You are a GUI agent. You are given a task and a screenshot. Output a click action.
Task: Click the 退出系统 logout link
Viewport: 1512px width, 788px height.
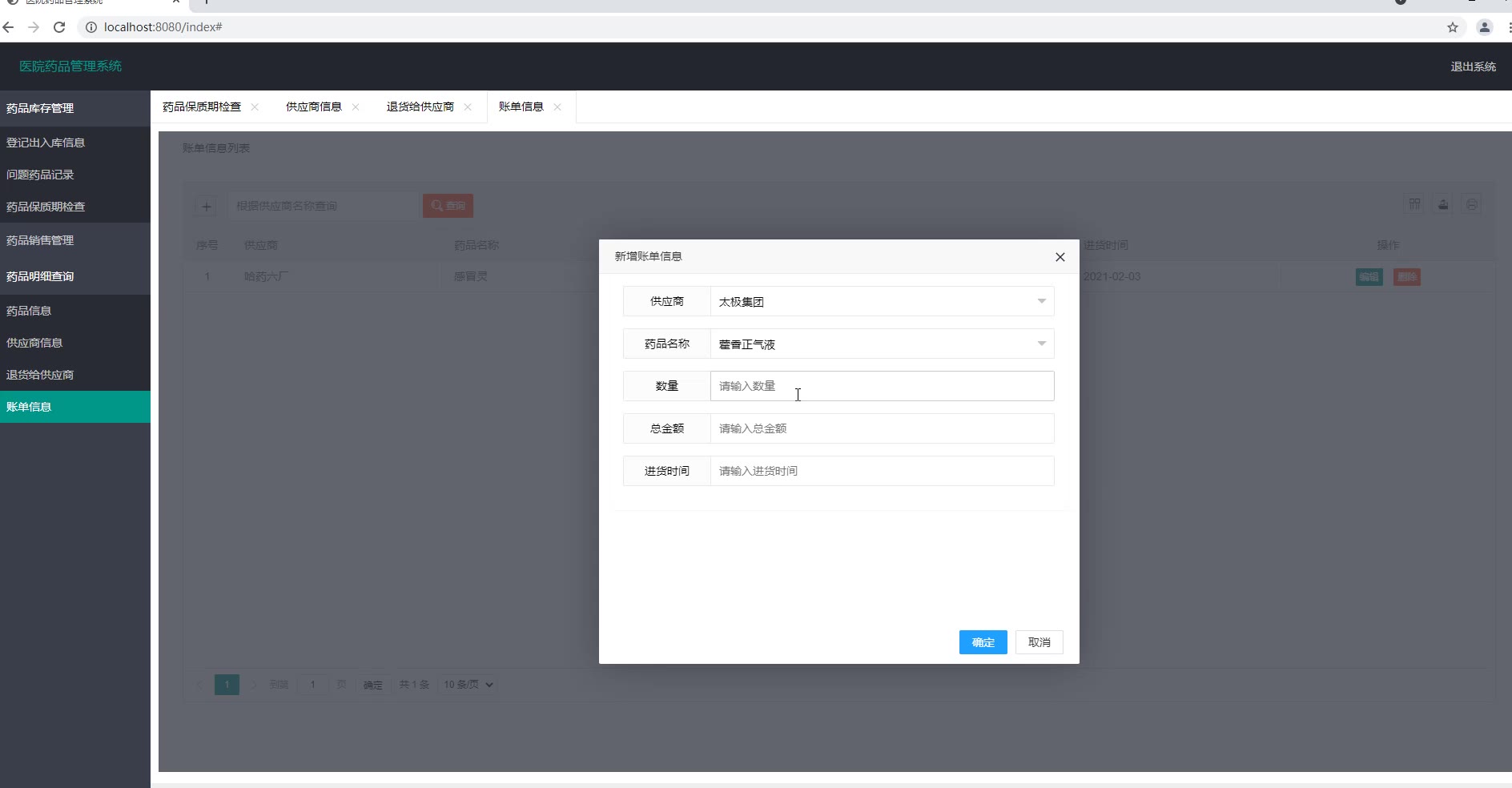[1473, 66]
